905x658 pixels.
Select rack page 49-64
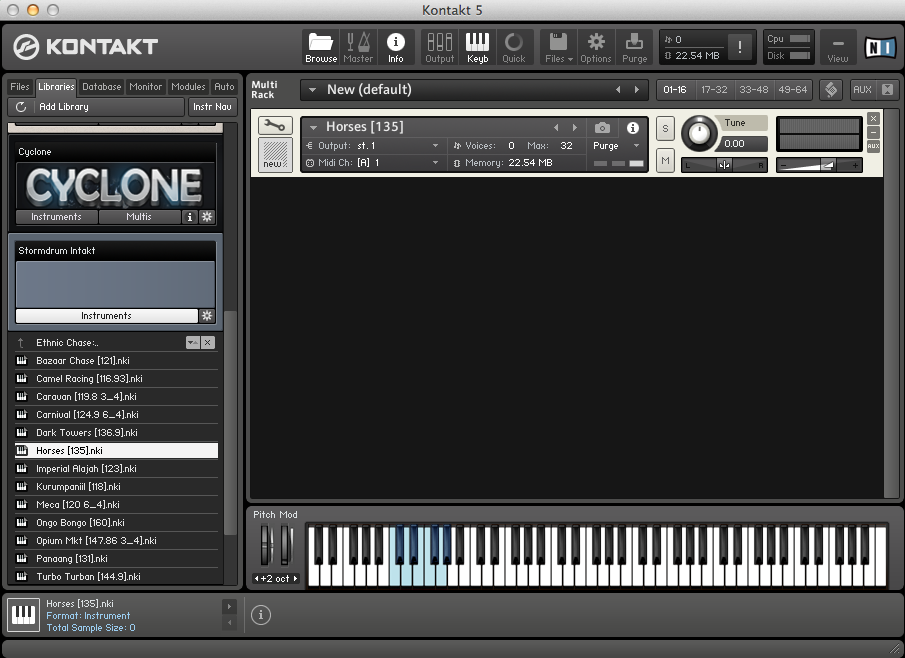(x=792, y=89)
